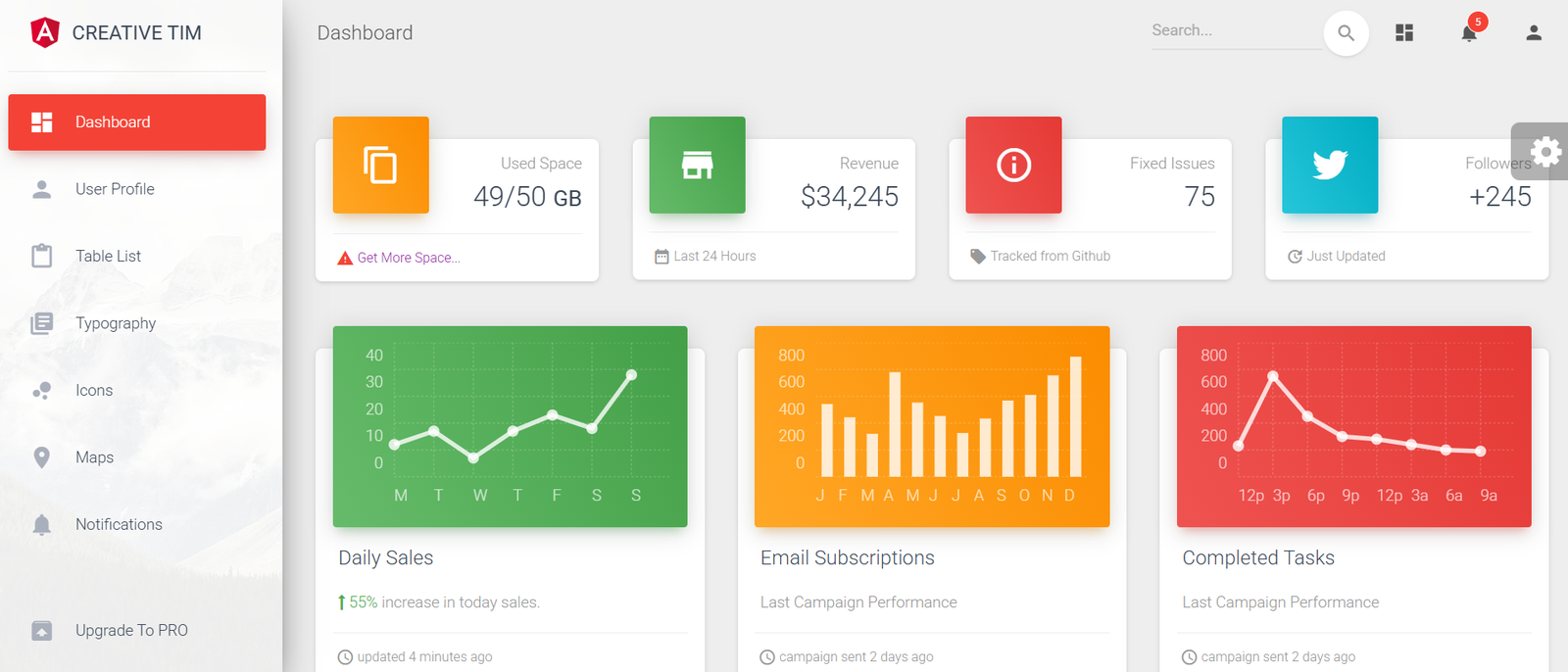This screenshot has height=672, width=1568.
Task: Click the orange Email Subscriptions bar chart
Action: tap(932, 426)
